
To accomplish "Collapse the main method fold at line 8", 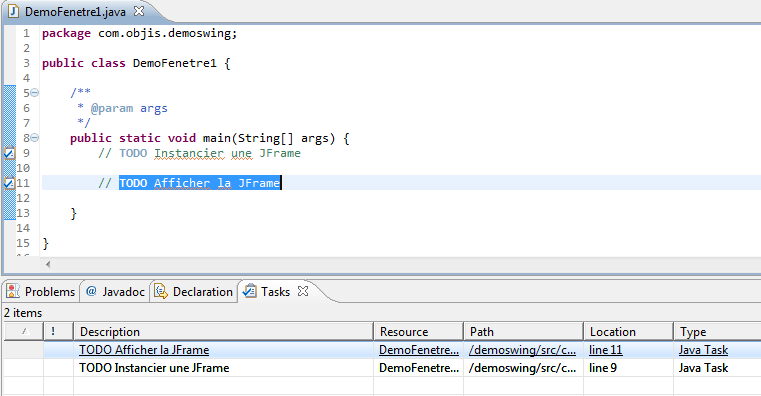I will [x=34, y=138].
